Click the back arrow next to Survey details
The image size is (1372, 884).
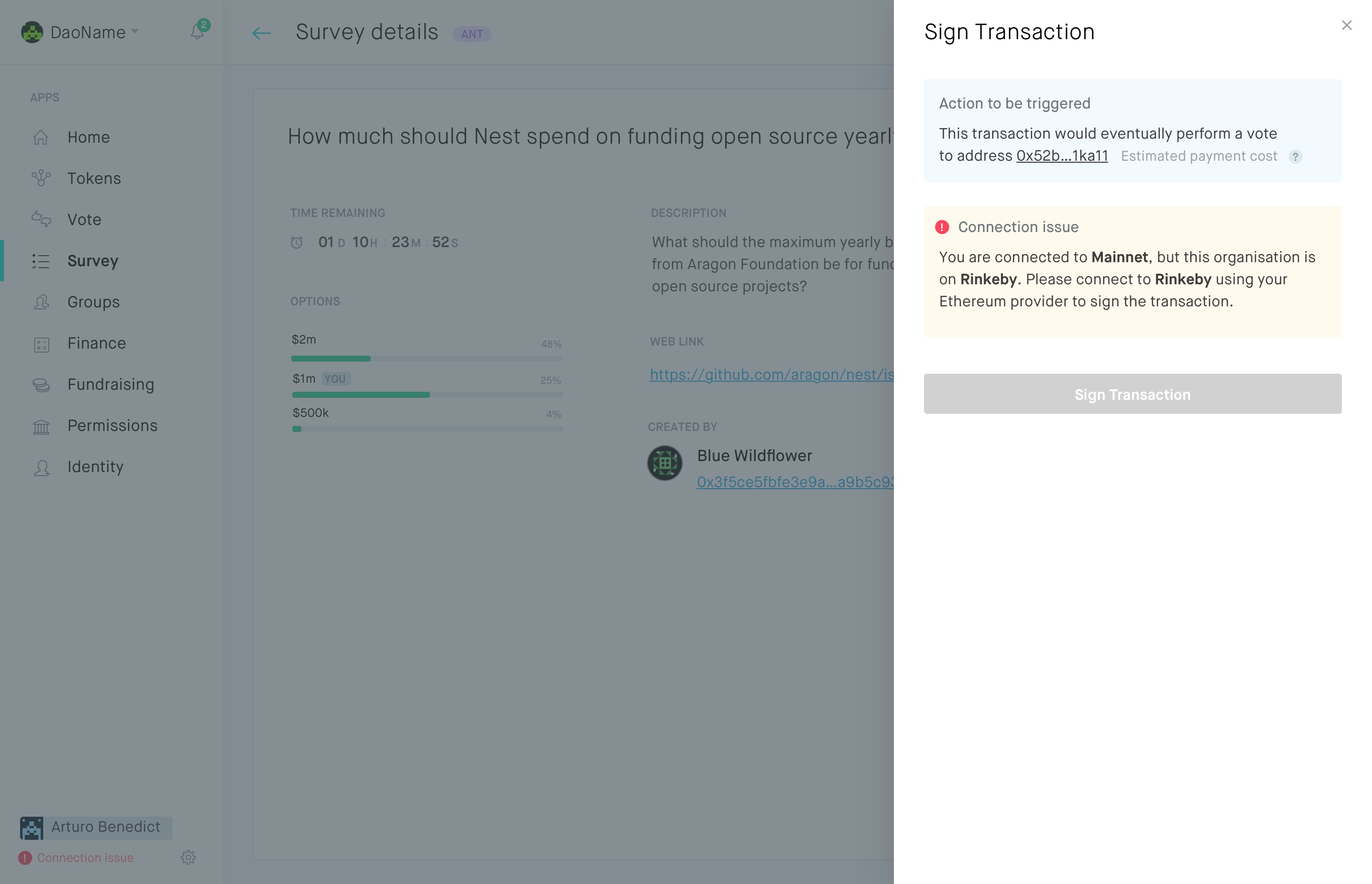pos(261,33)
